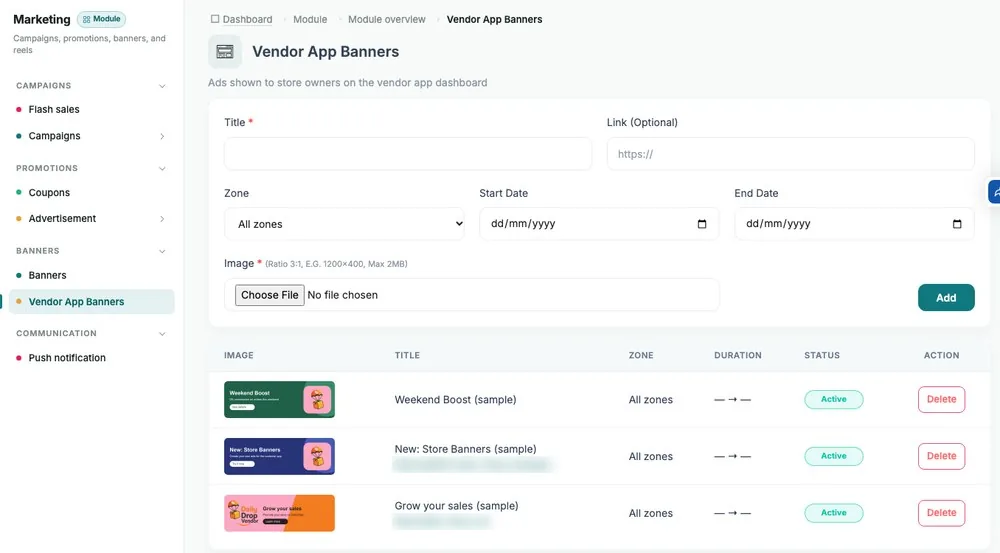Delete the Weekend Boost (sample) banner
This screenshot has width=1000, height=553.
[941, 399]
